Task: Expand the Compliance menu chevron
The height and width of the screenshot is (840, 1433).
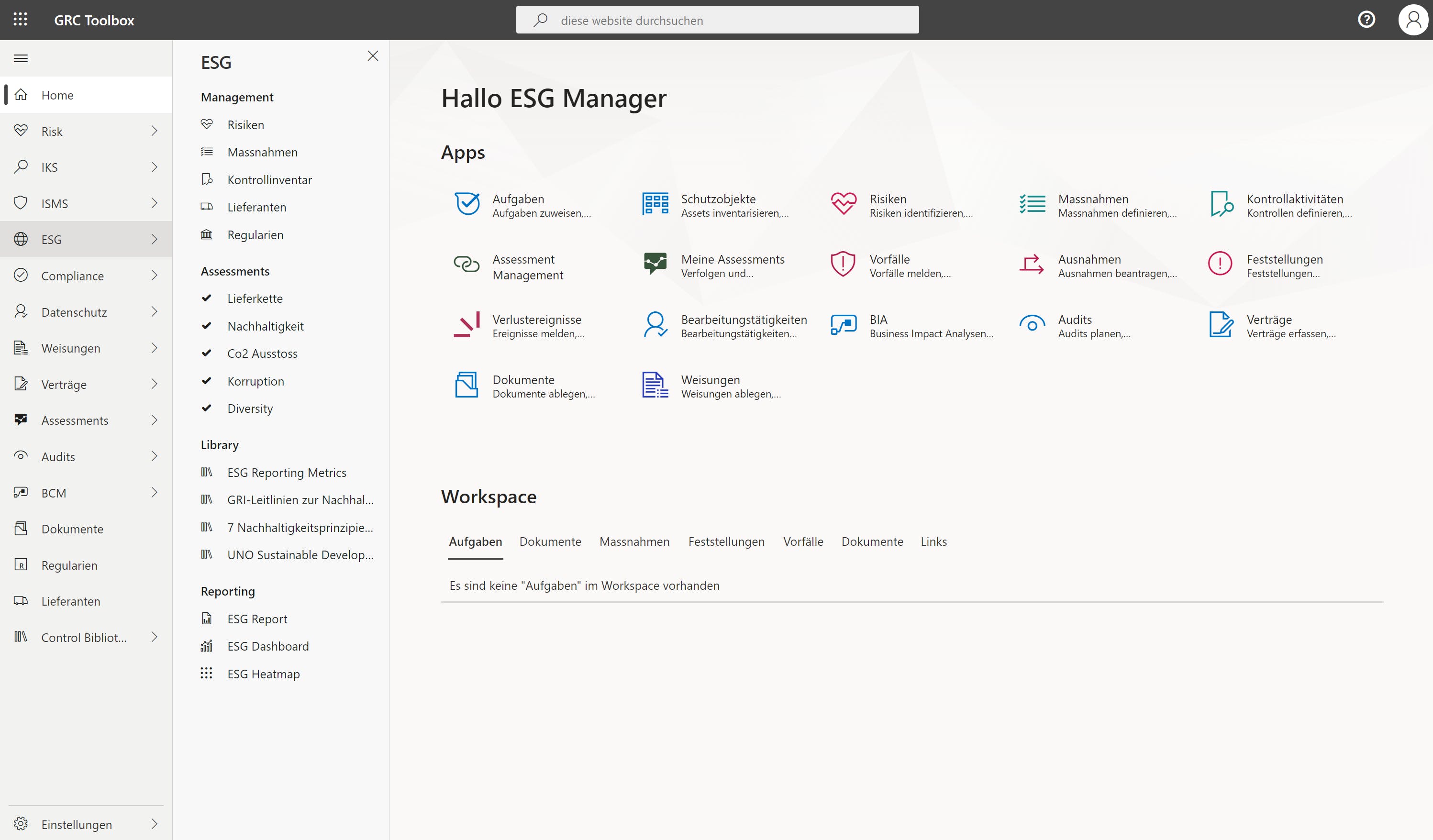Action: pos(154,276)
